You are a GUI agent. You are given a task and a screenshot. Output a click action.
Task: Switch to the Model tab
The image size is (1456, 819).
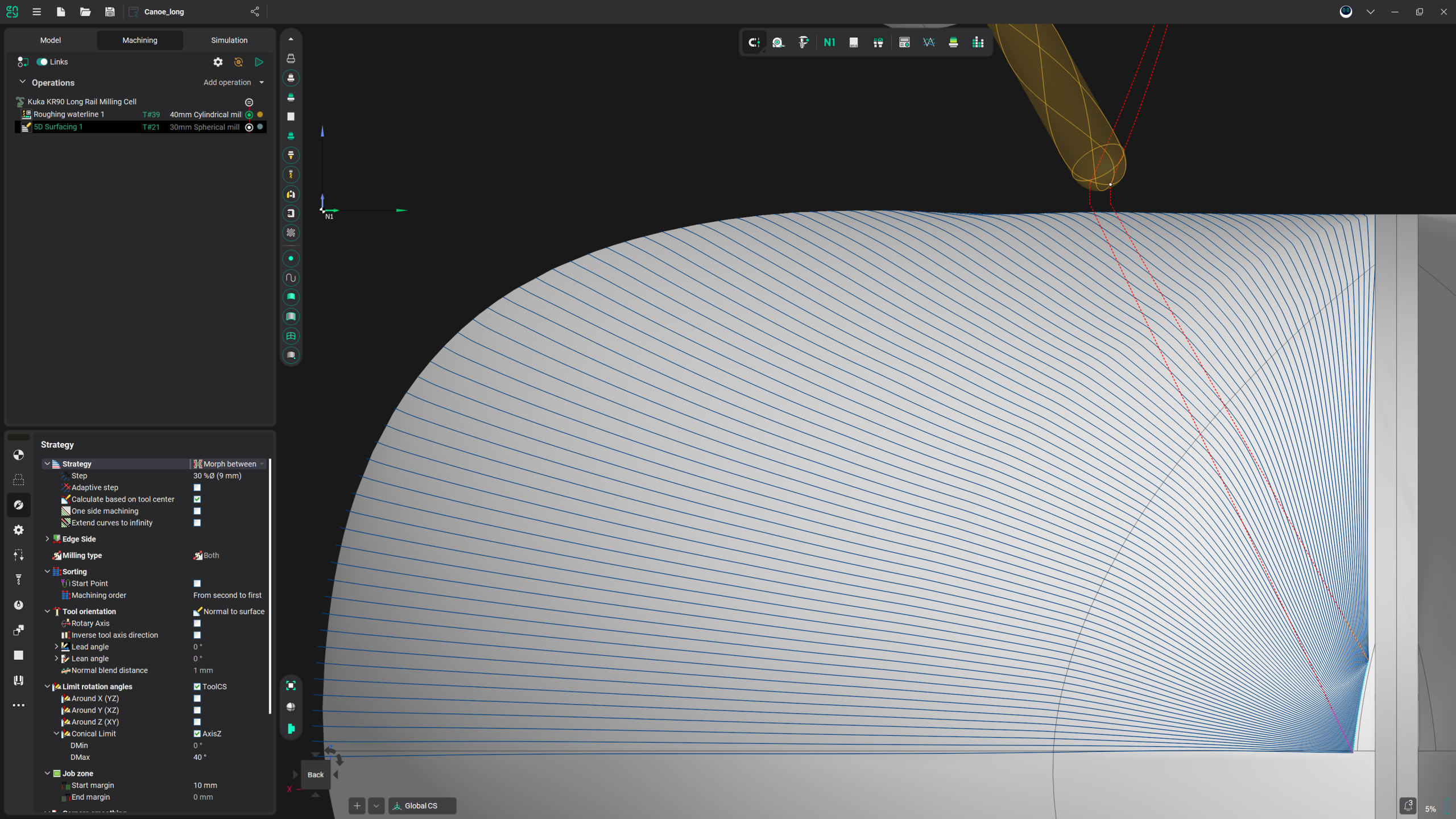(51, 40)
